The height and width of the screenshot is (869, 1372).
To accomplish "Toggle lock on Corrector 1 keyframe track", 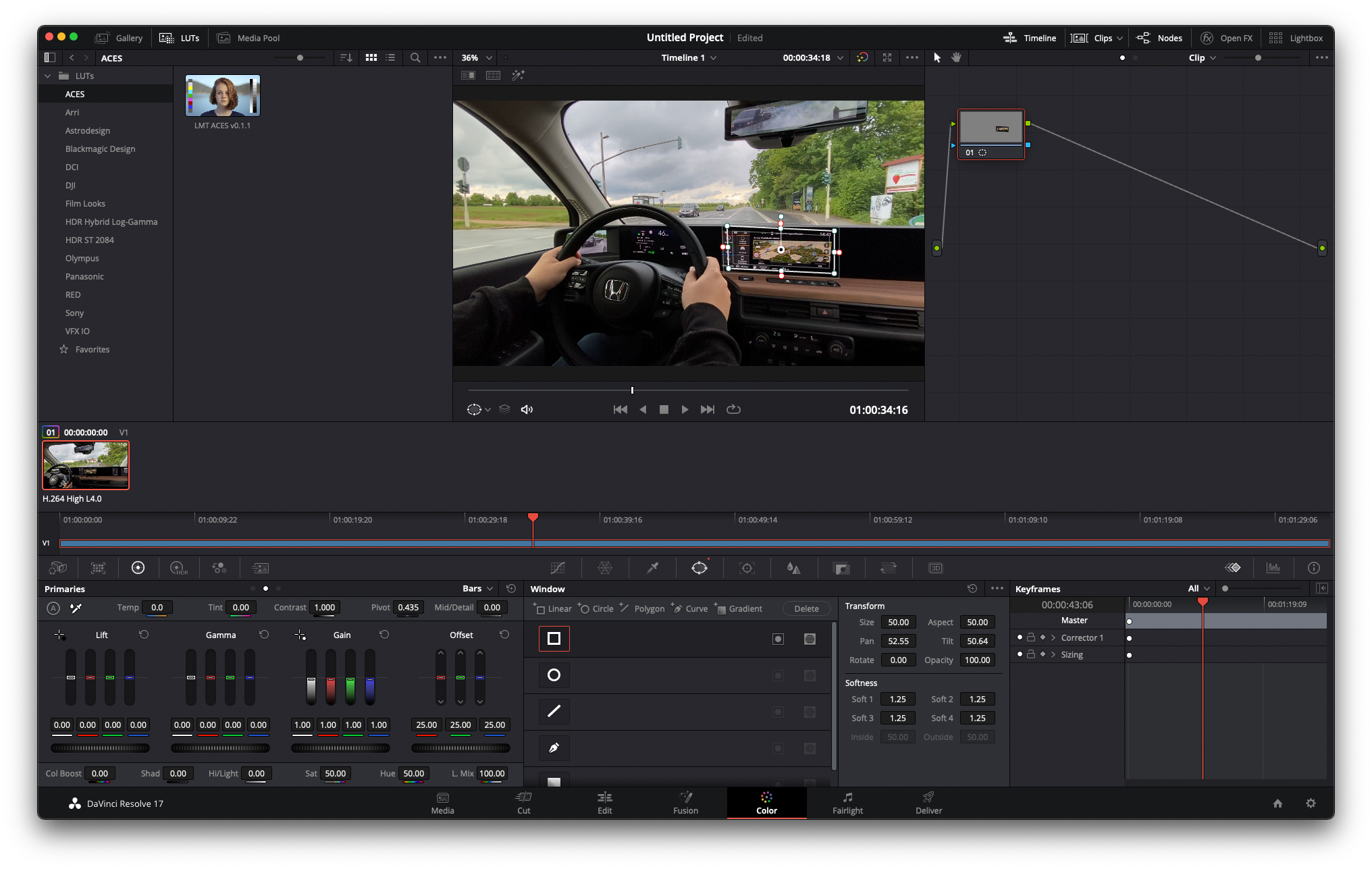I will 1031,637.
